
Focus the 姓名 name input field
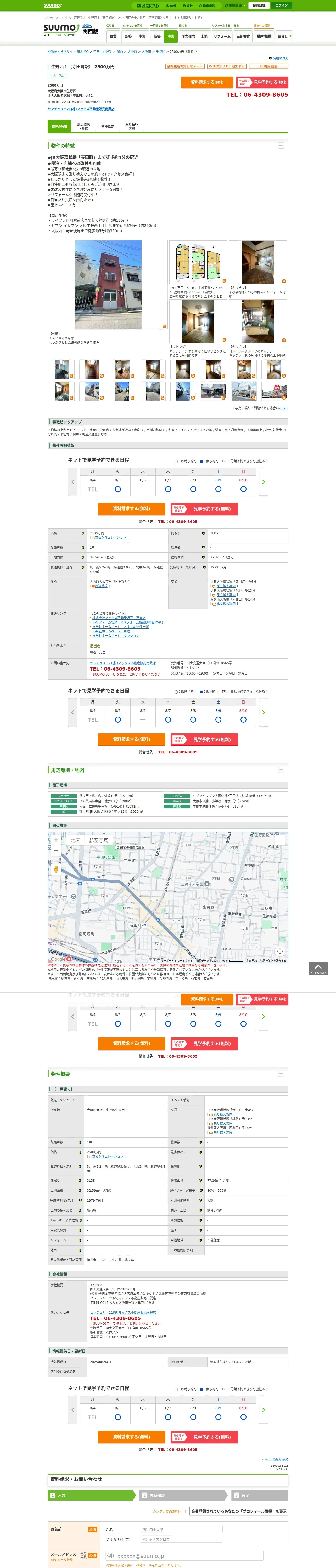click(182, 1529)
